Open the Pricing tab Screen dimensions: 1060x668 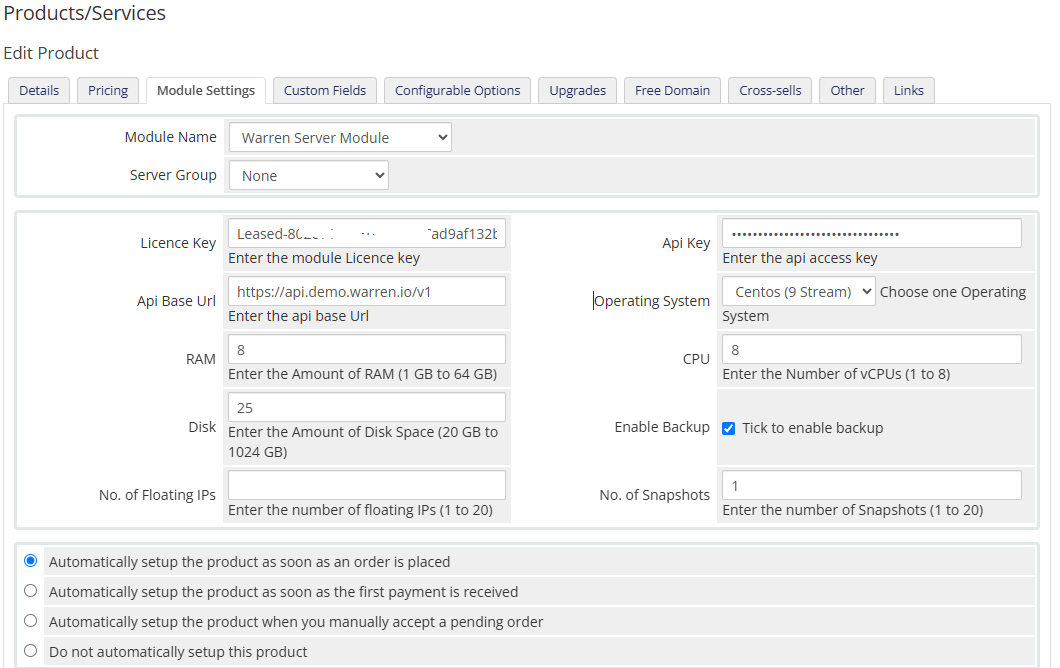point(108,90)
